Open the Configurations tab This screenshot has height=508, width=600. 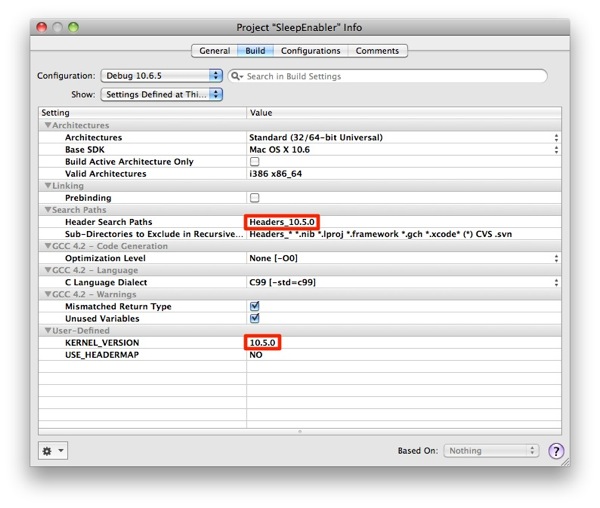(x=310, y=51)
